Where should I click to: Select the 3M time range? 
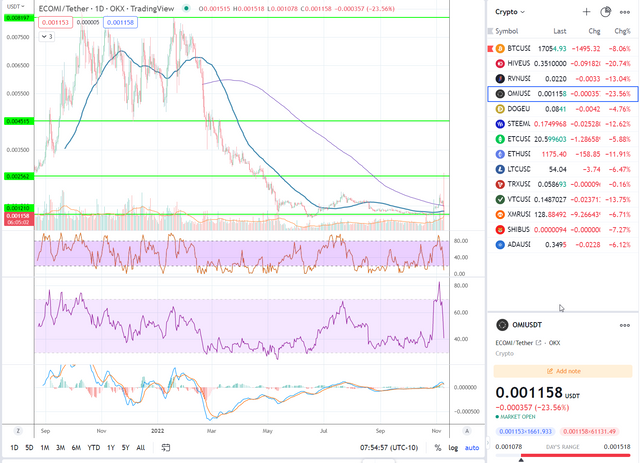click(x=60, y=448)
